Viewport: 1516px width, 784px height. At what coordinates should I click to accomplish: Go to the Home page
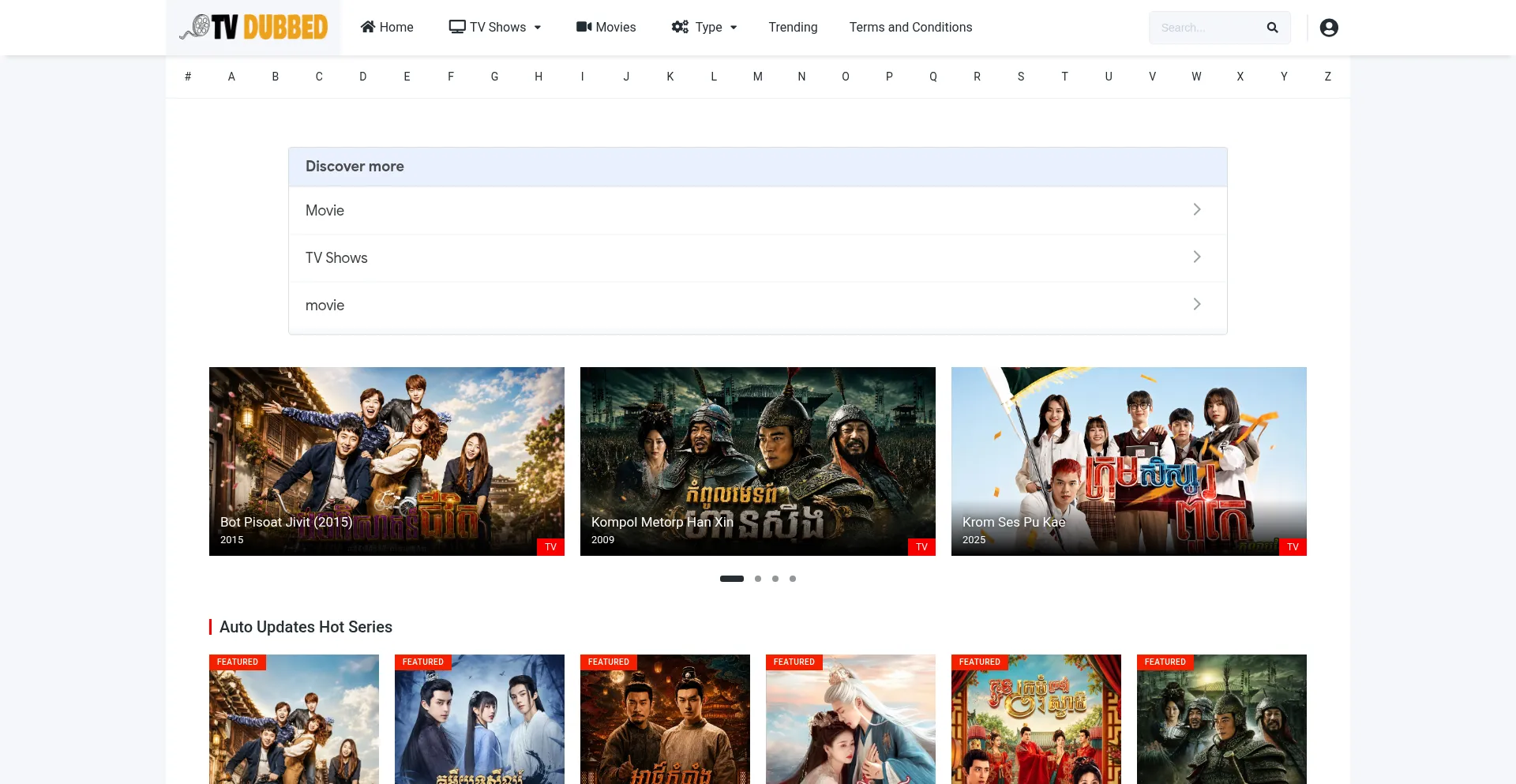click(x=387, y=27)
